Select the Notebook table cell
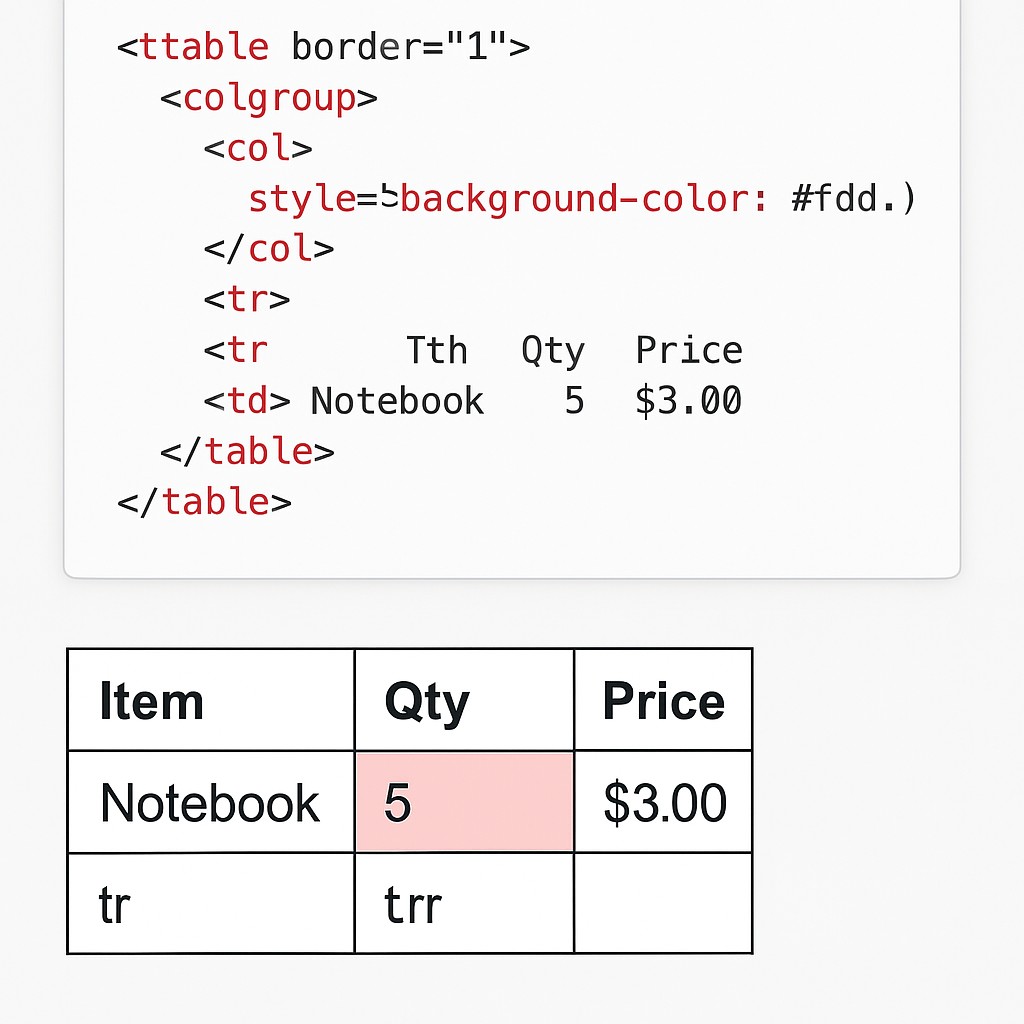This screenshot has width=1024, height=1024. pyautogui.click(x=211, y=802)
